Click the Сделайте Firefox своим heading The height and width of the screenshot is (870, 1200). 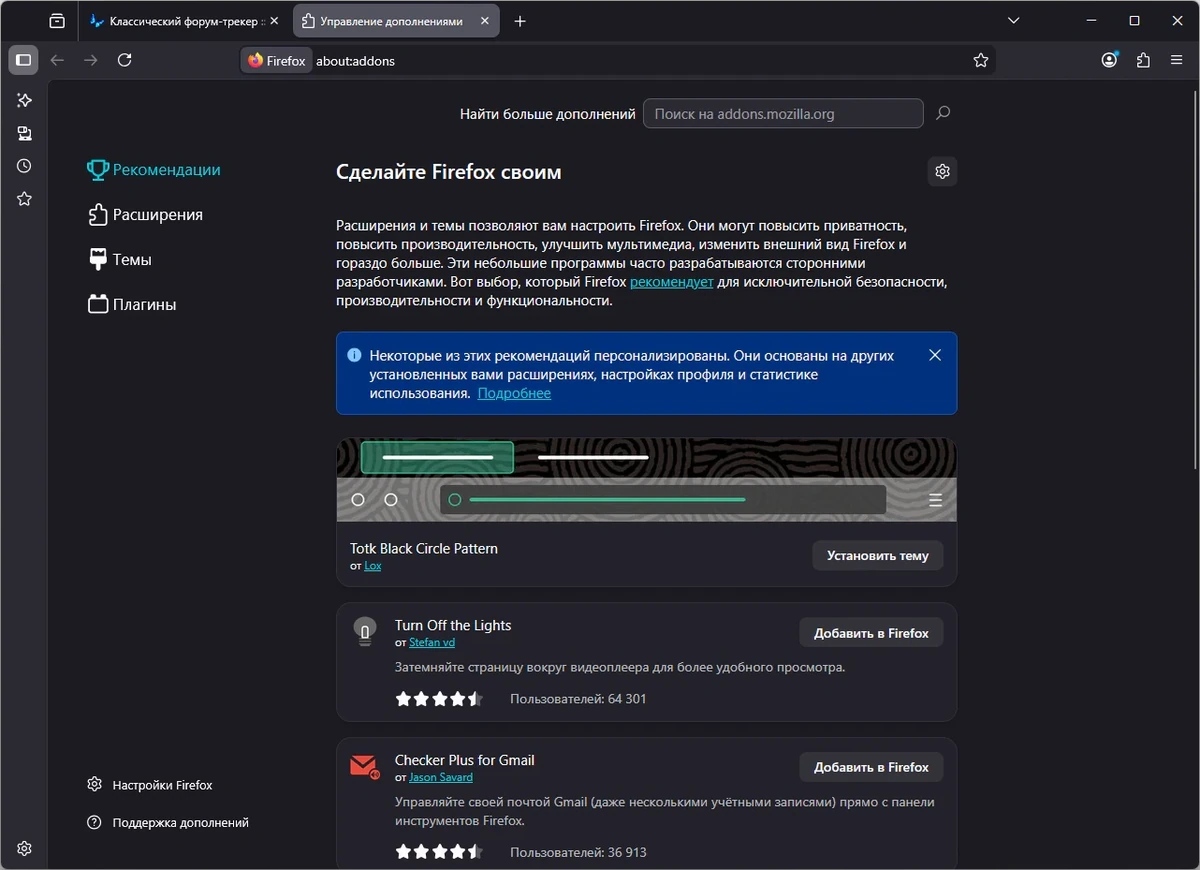click(449, 172)
